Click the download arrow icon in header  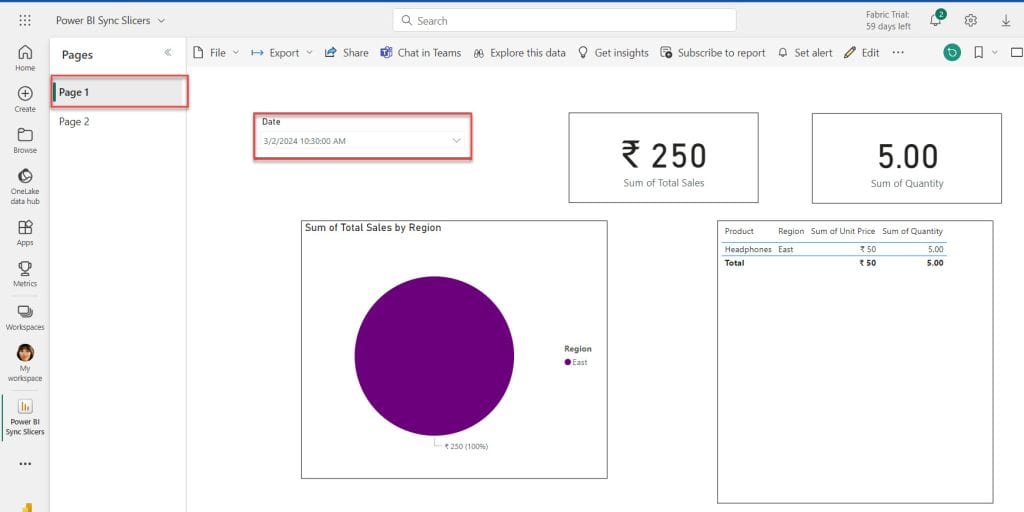[1006, 20]
